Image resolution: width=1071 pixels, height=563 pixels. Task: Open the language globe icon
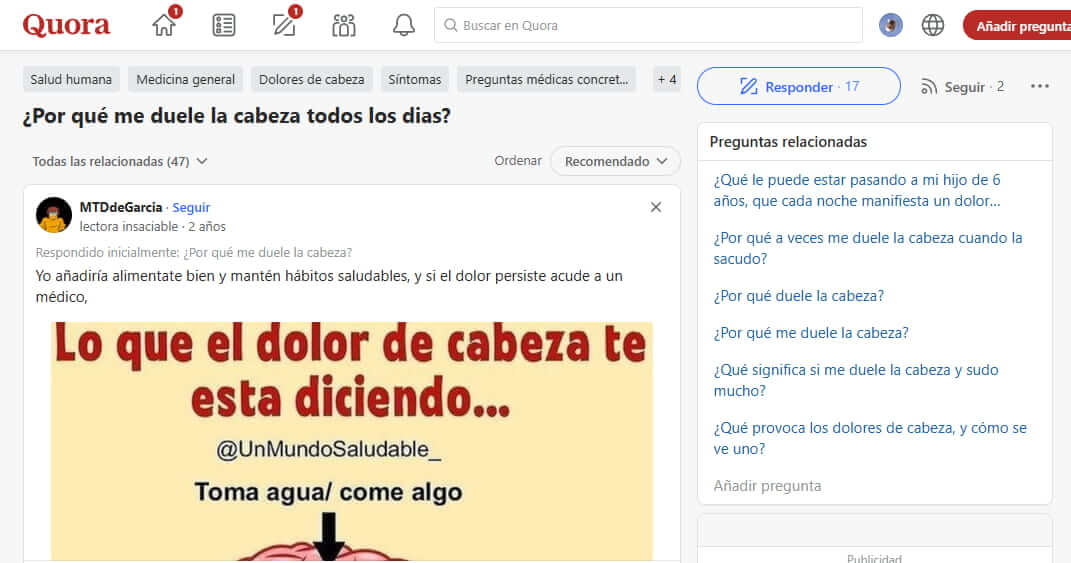932,25
